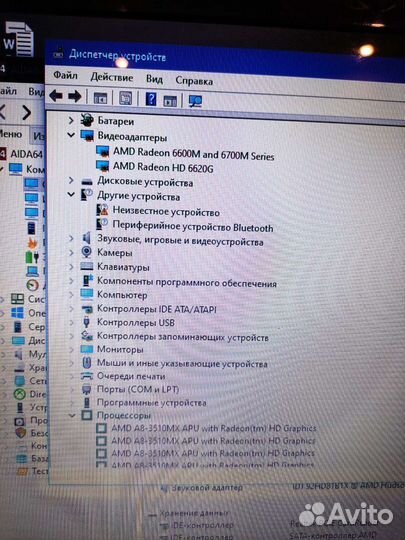Screen dimensions: 405x540
Task: Click Windows logo icon in AIDA64 tree
Action: pyautogui.click(x=17, y=312)
